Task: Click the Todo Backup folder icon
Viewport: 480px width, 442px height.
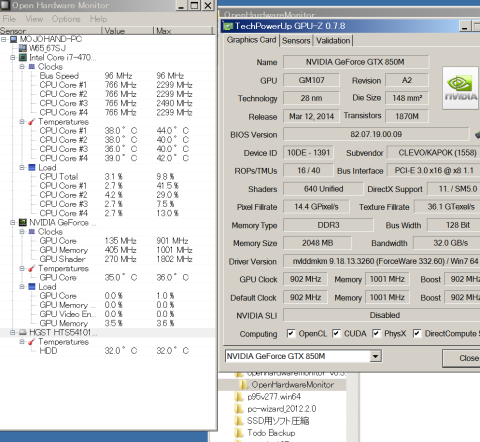Action: [x=239, y=433]
